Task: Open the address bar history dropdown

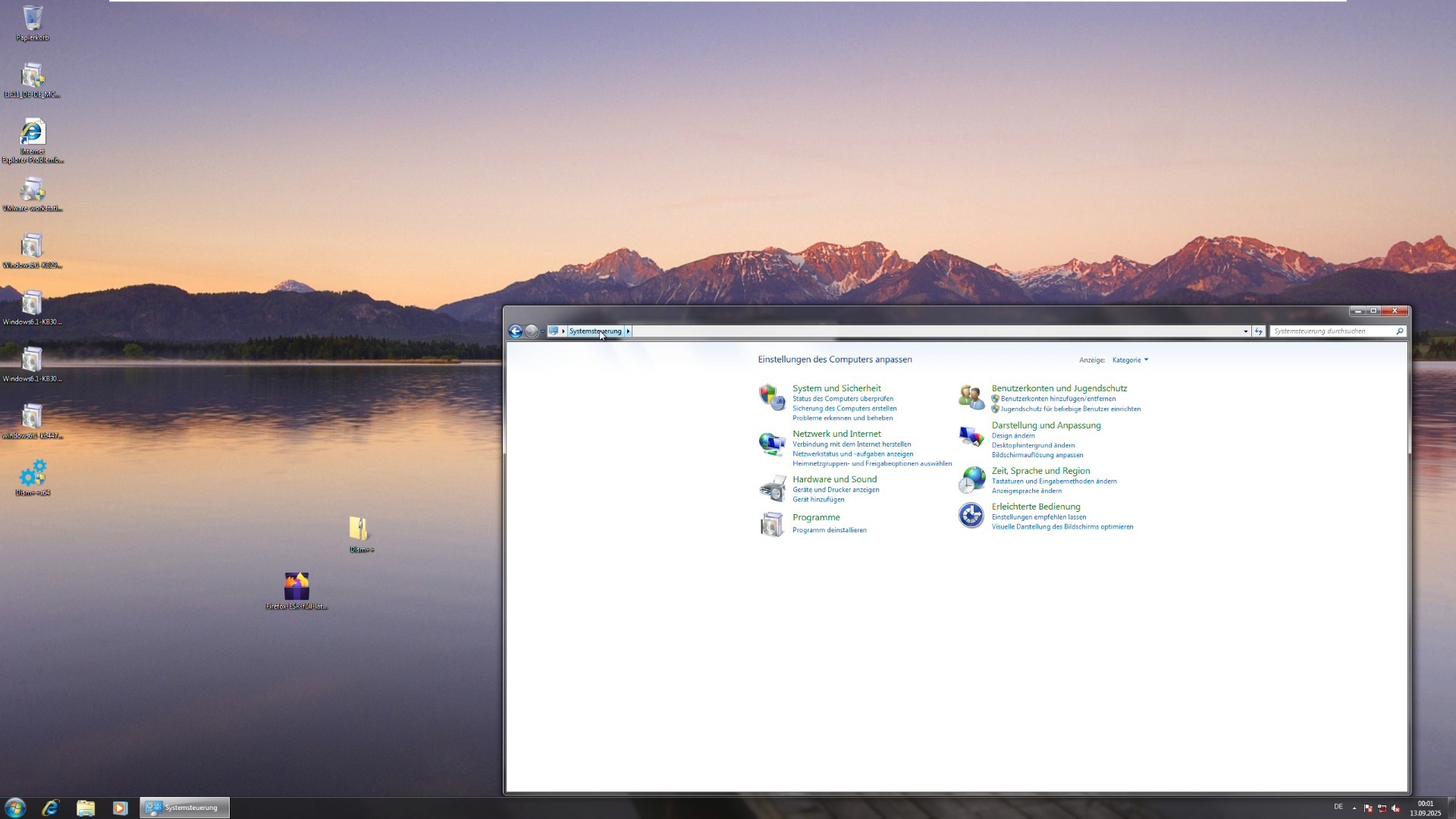Action: pos(1244,331)
